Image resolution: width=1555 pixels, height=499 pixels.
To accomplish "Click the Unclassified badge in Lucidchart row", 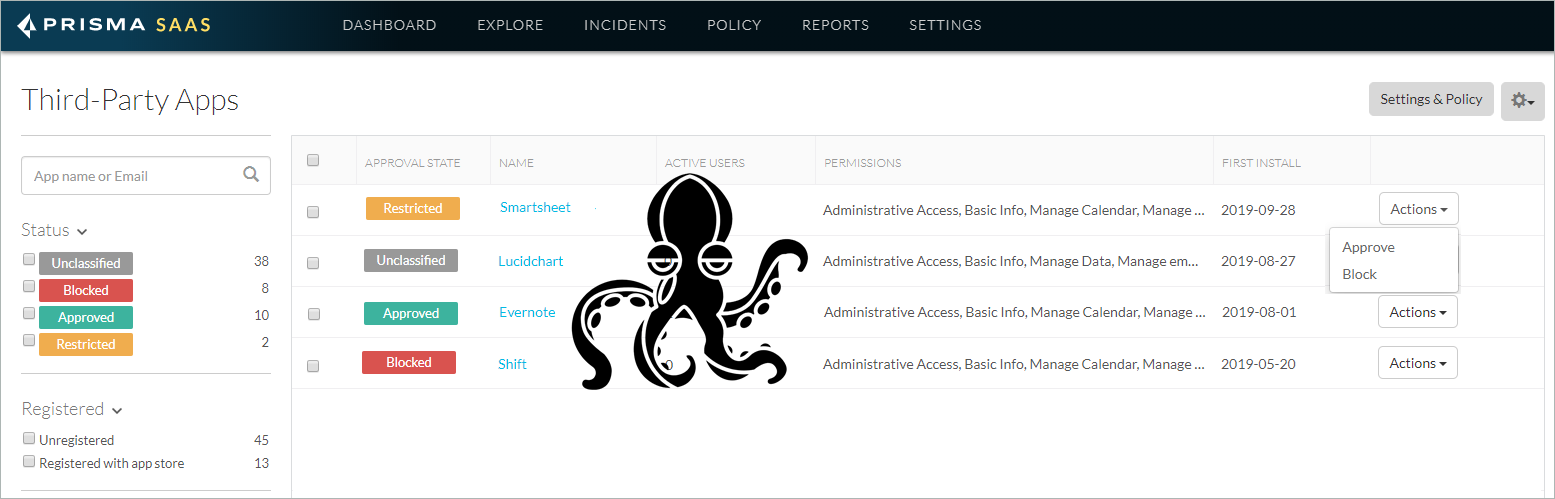I will click(x=410, y=260).
